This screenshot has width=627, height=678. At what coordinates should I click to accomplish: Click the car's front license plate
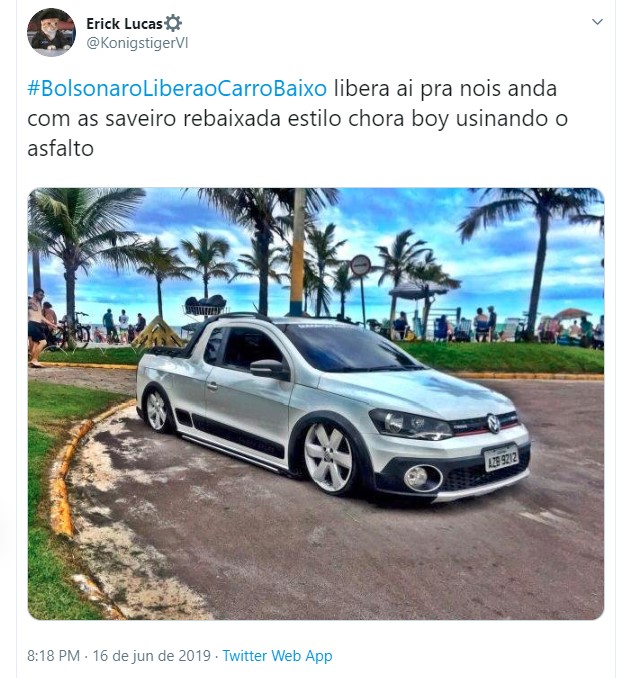coord(501,459)
